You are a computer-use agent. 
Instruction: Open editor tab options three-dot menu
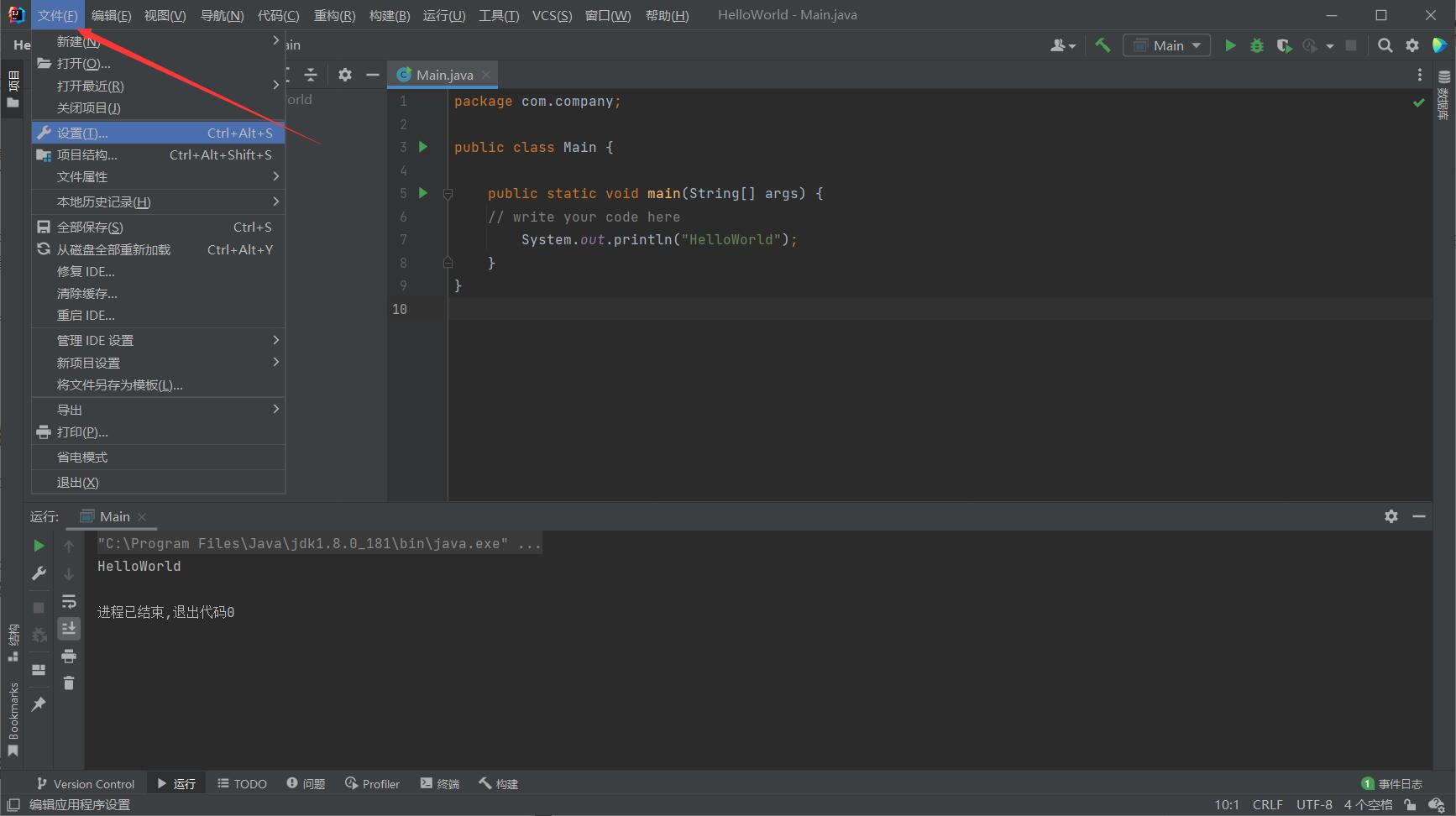click(x=1420, y=75)
